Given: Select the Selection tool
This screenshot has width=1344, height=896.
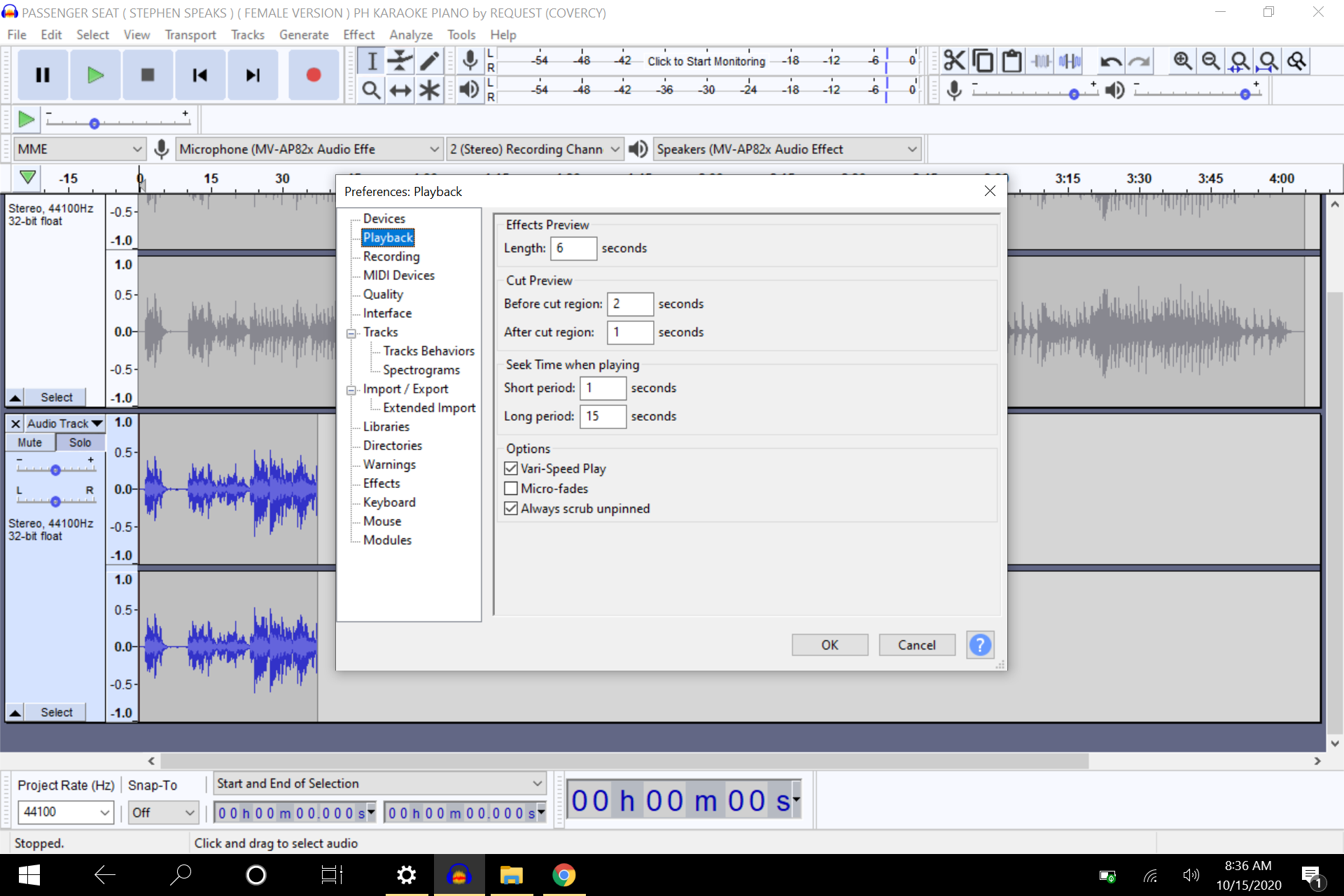Looking at the screenshot, I should (371, 60).
